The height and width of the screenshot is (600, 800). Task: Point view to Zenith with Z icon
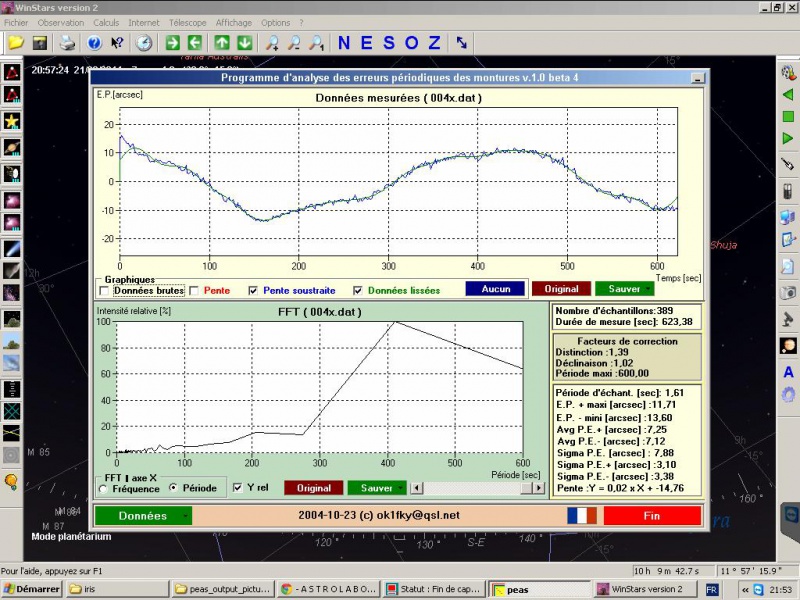pyautogui.click(x=434, y=43)
